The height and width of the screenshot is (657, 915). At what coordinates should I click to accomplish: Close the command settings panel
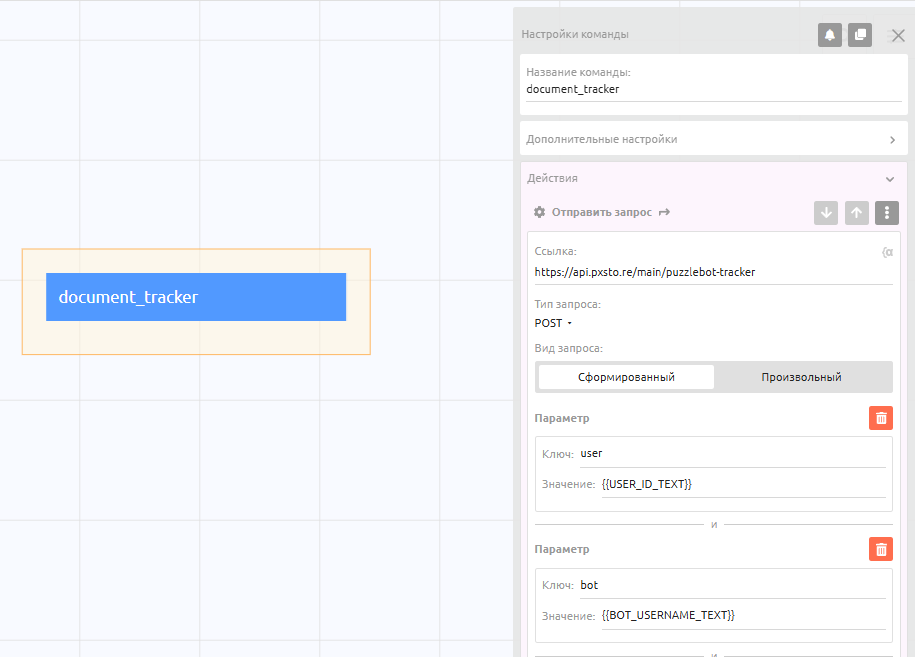point(897,35)
